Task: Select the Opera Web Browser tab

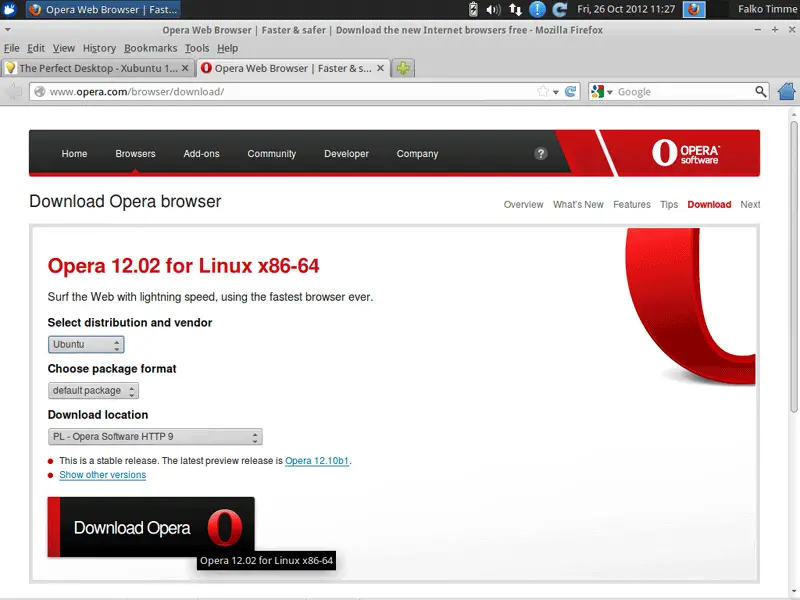Action: [293, 68]
